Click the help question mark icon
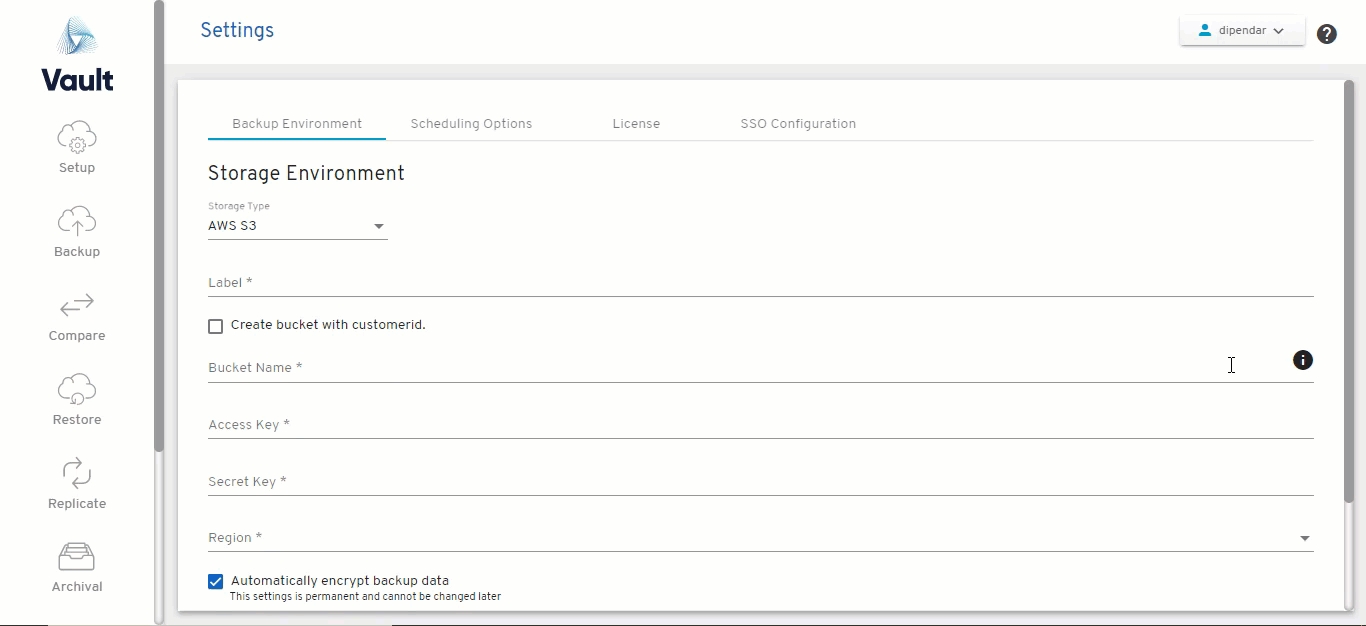The height and width of the screenshot is (626, 1366). tap(1326, 34)
